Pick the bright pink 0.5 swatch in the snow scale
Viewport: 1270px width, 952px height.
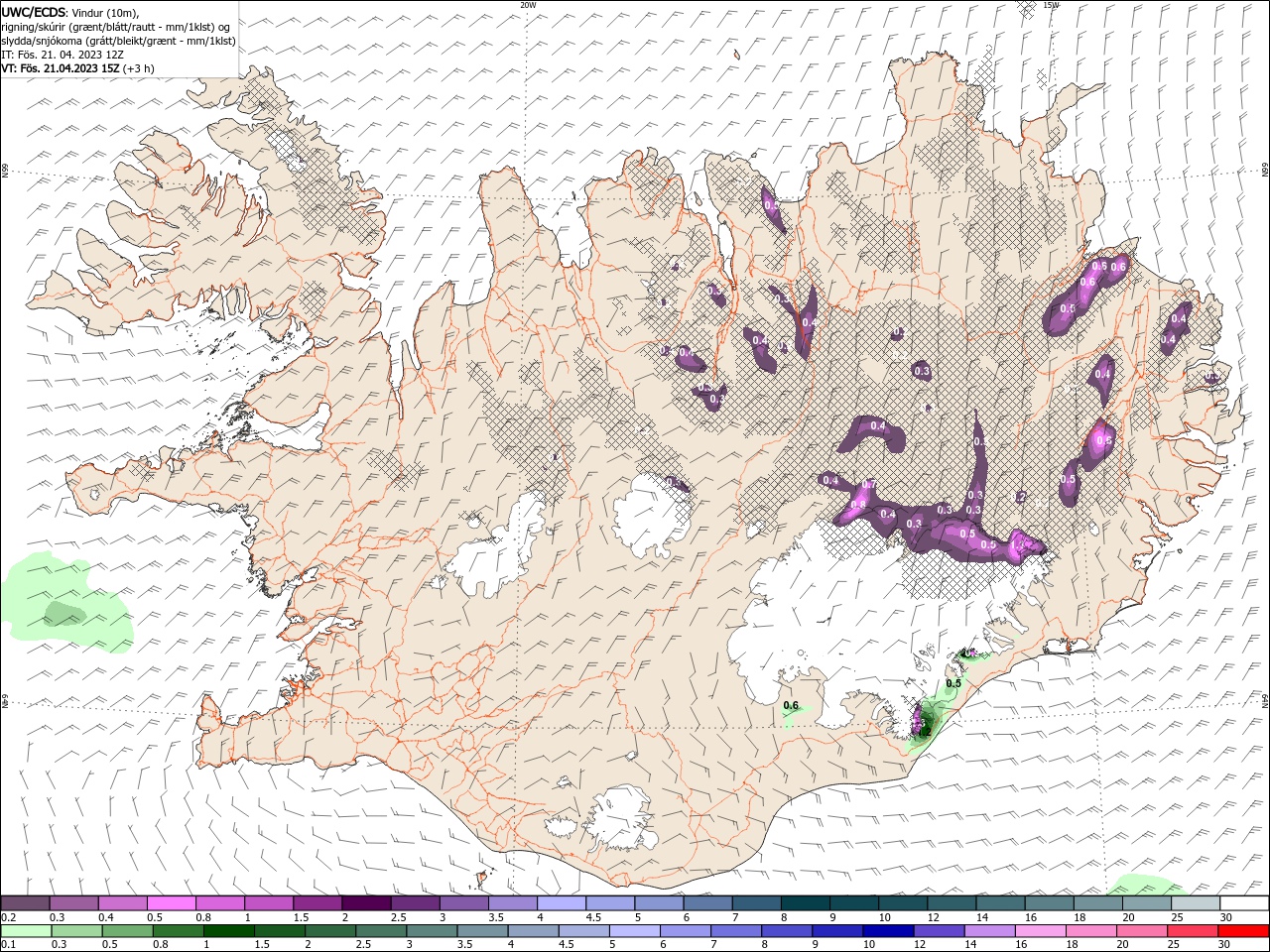pos(171,903)
